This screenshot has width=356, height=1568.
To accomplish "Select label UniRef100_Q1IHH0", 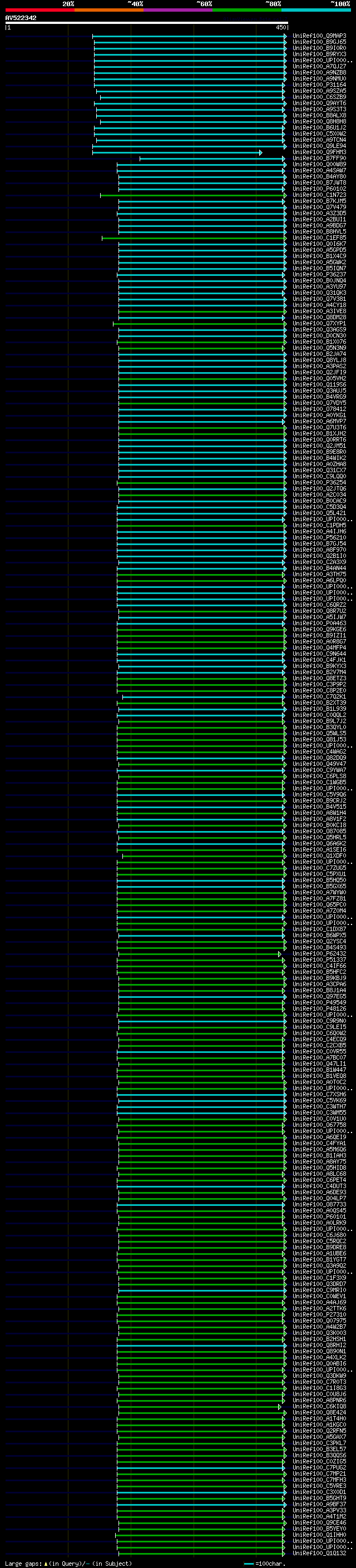I will (319, 1535).
